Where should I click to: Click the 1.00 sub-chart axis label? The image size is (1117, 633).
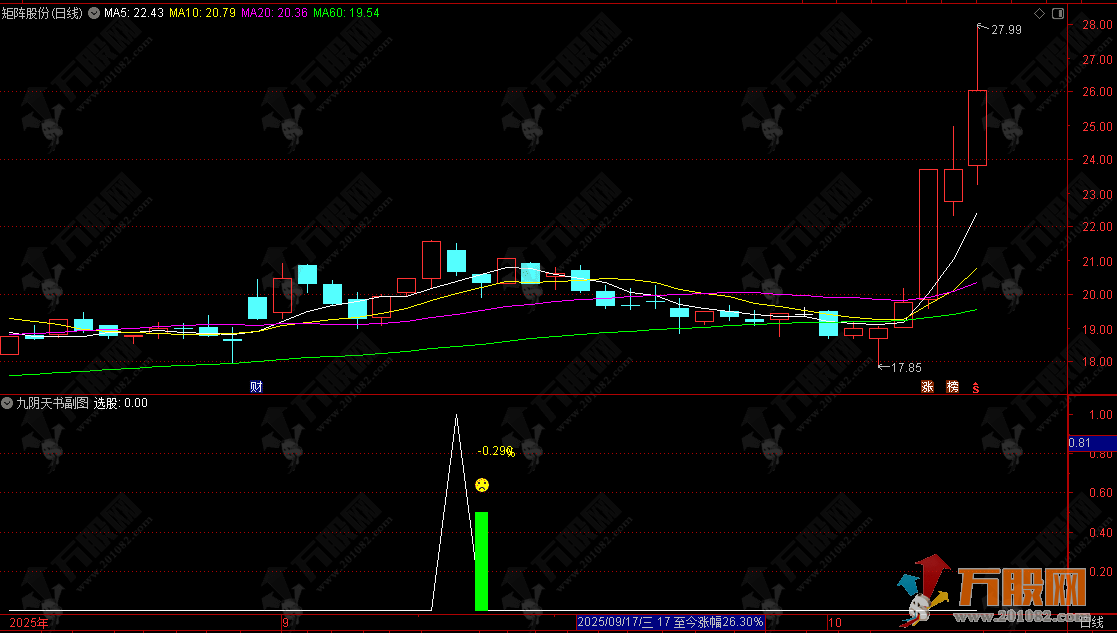[x=1101, y=414]
